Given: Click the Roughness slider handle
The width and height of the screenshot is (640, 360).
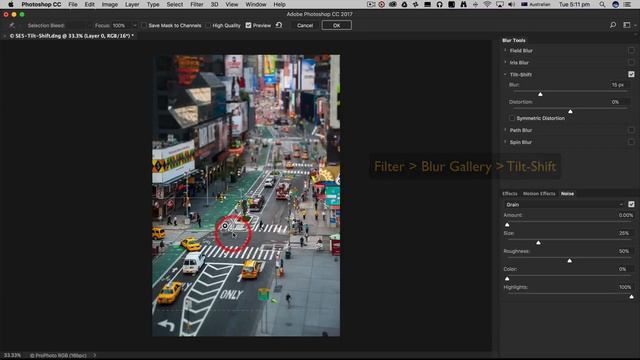Looking at the screenshot, I should tap(569, 260).
